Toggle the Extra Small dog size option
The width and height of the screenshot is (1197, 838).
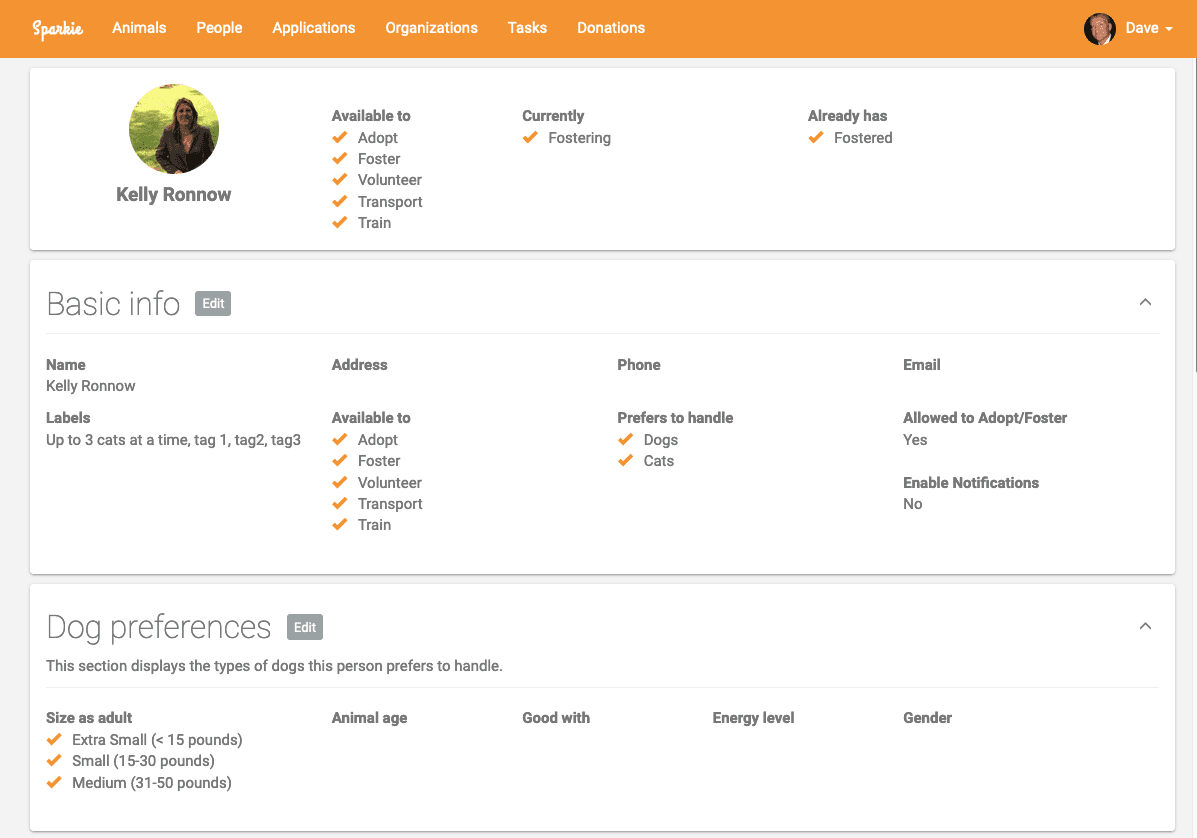pos(53,739)
